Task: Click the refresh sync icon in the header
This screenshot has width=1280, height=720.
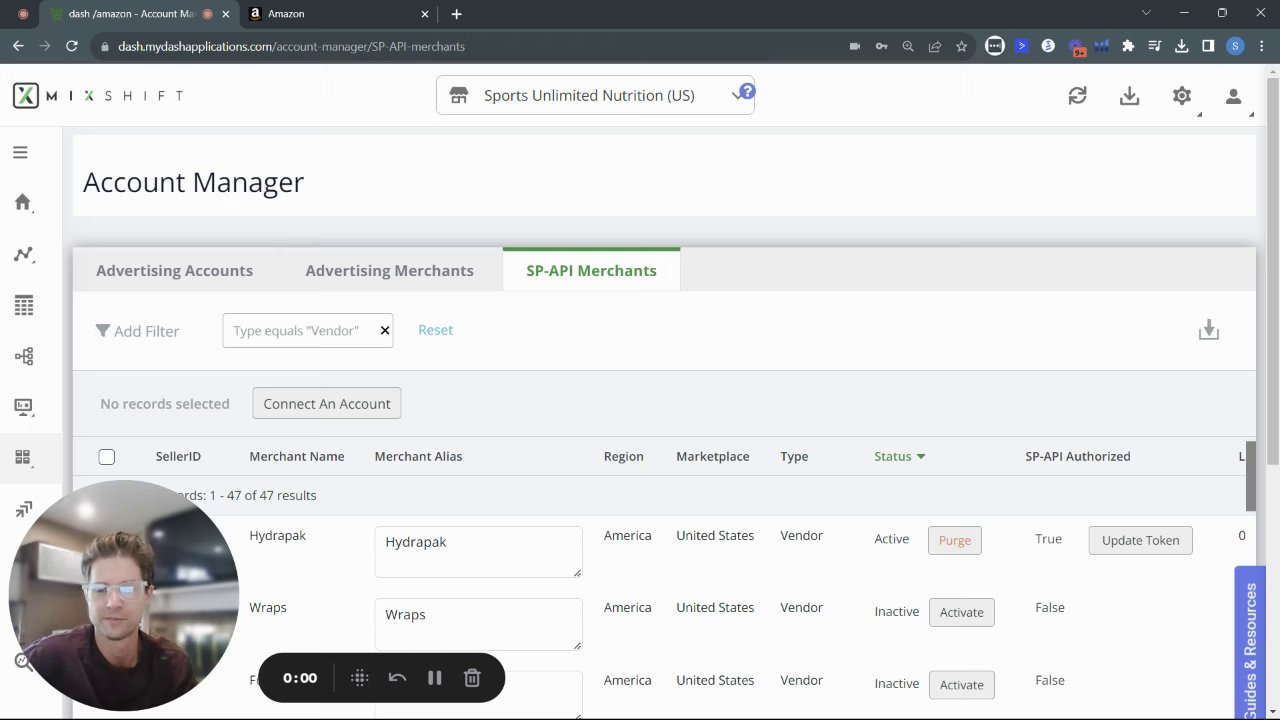Action: click(1077, 95)
